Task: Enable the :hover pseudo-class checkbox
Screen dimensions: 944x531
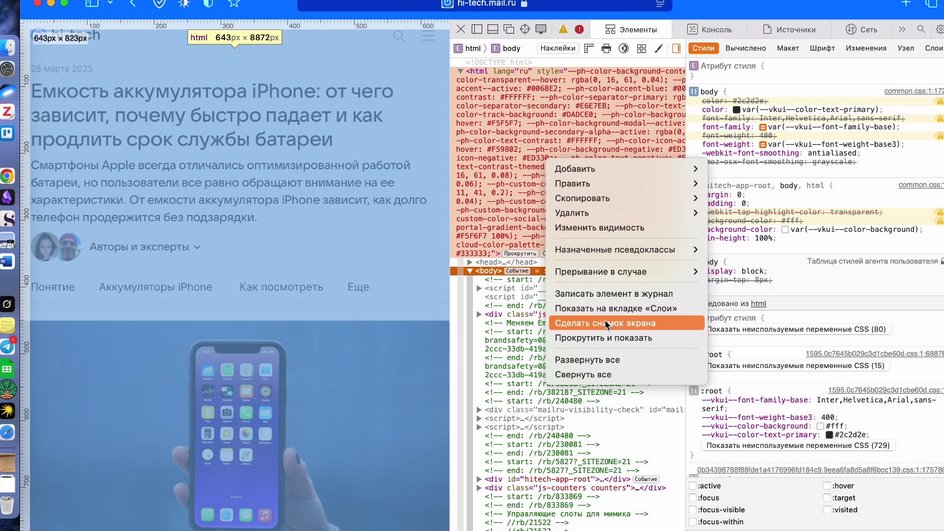Action: click(x=827, y=486)
